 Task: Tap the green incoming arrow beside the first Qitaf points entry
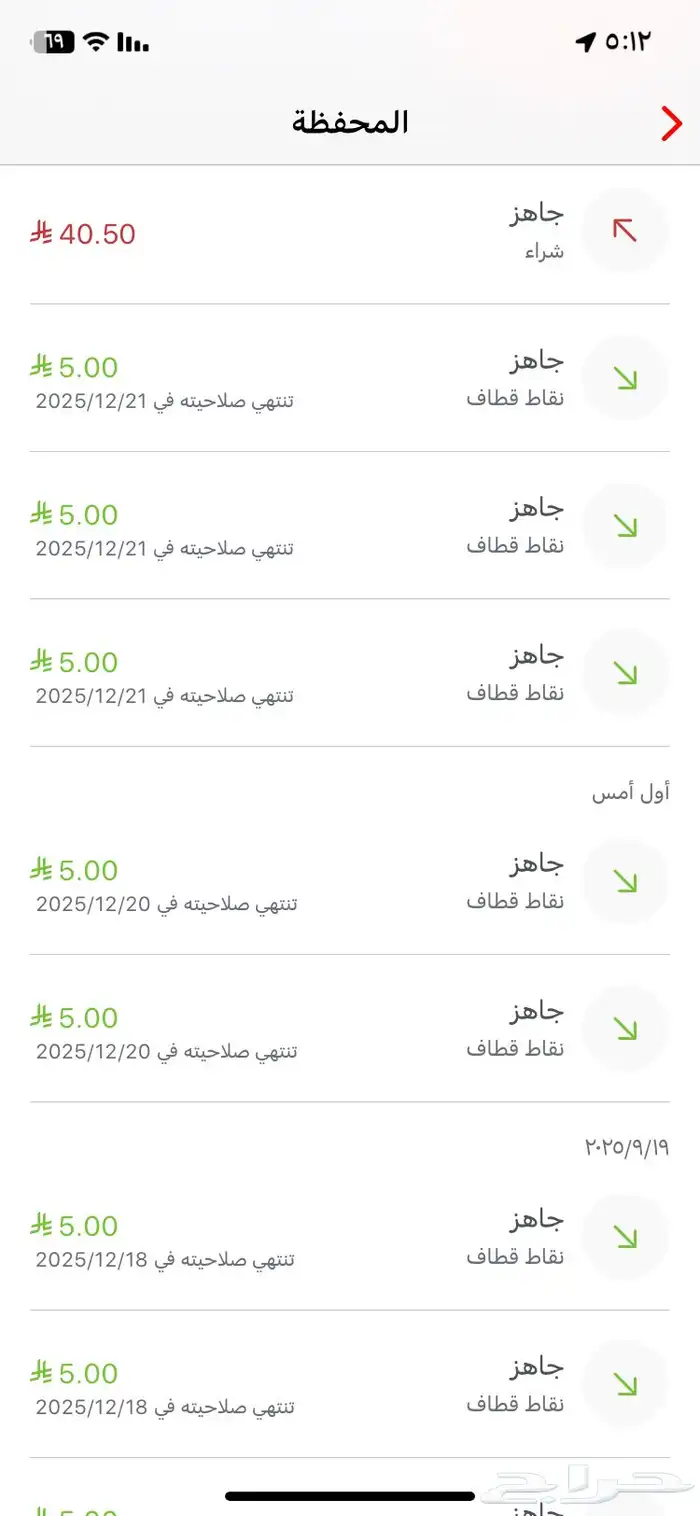point(625,378)
